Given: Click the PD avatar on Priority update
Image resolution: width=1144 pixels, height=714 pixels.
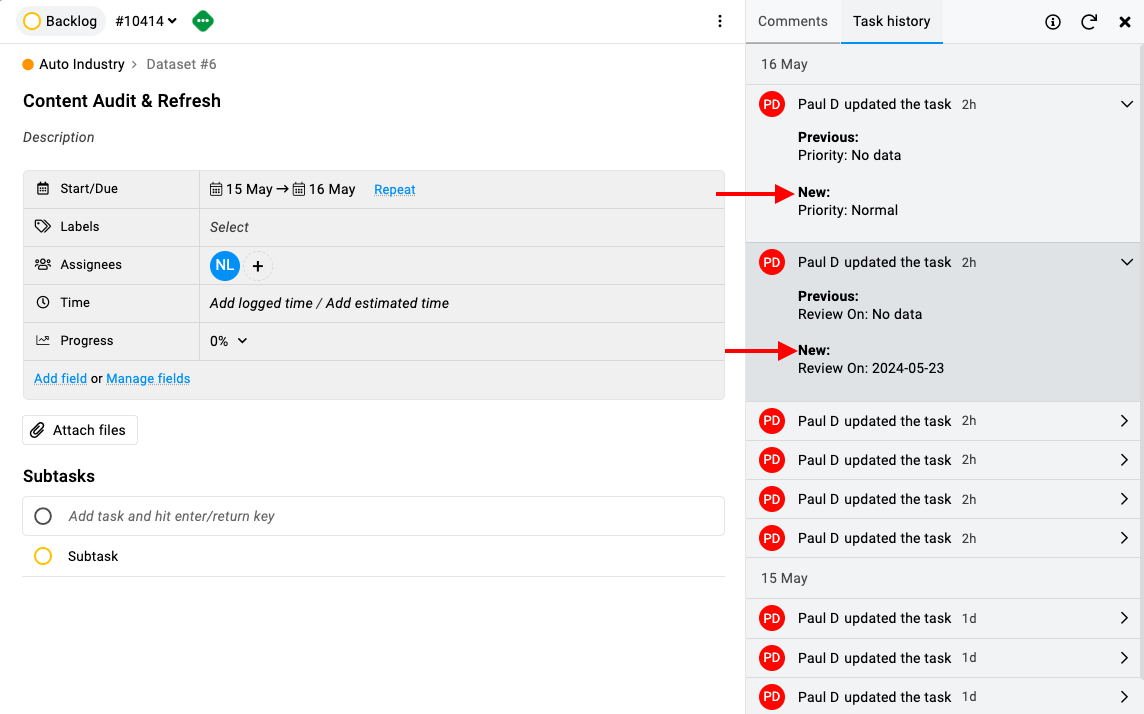Looking at the screenshot, I should [772, 104].
